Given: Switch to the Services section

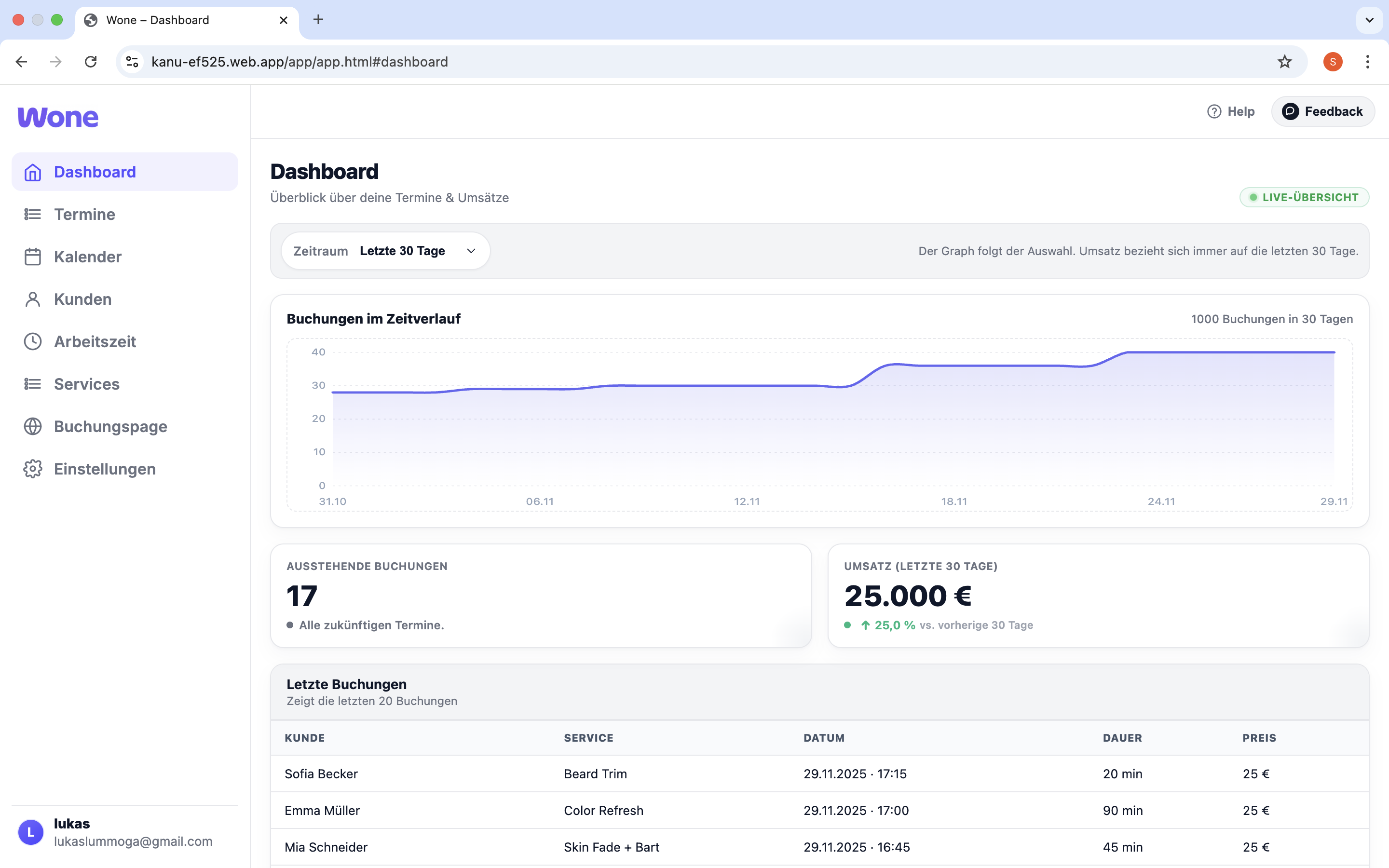Looking at the screenshot, I should point(86,383).
